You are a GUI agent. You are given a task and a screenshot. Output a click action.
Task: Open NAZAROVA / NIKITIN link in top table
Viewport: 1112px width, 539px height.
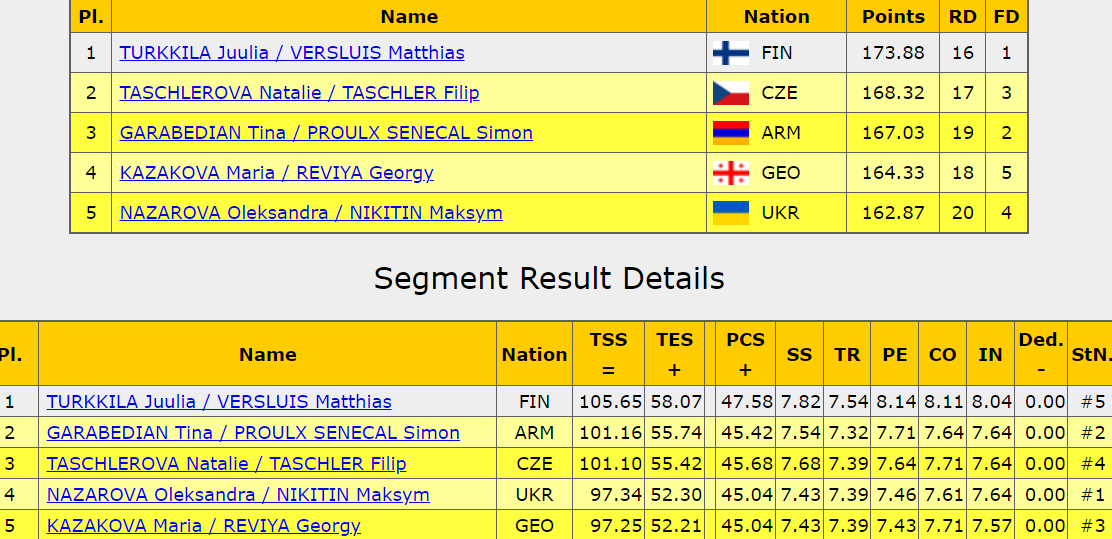coord(311,213)
